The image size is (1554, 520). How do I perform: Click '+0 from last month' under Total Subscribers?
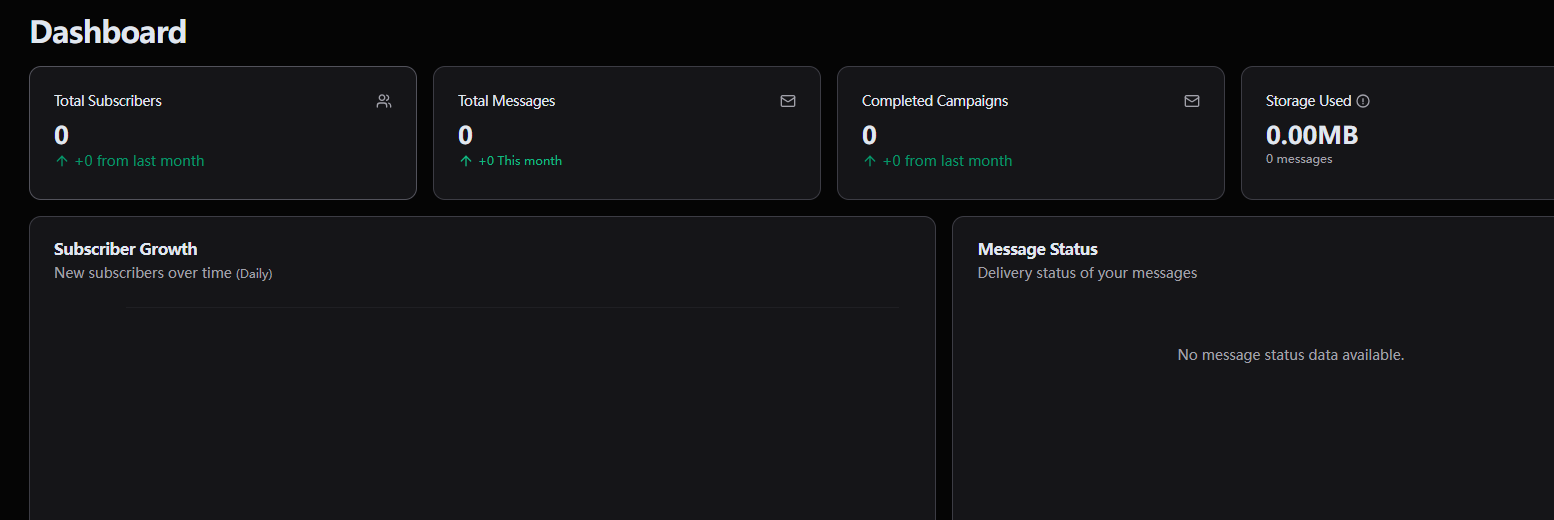point(139,161)
